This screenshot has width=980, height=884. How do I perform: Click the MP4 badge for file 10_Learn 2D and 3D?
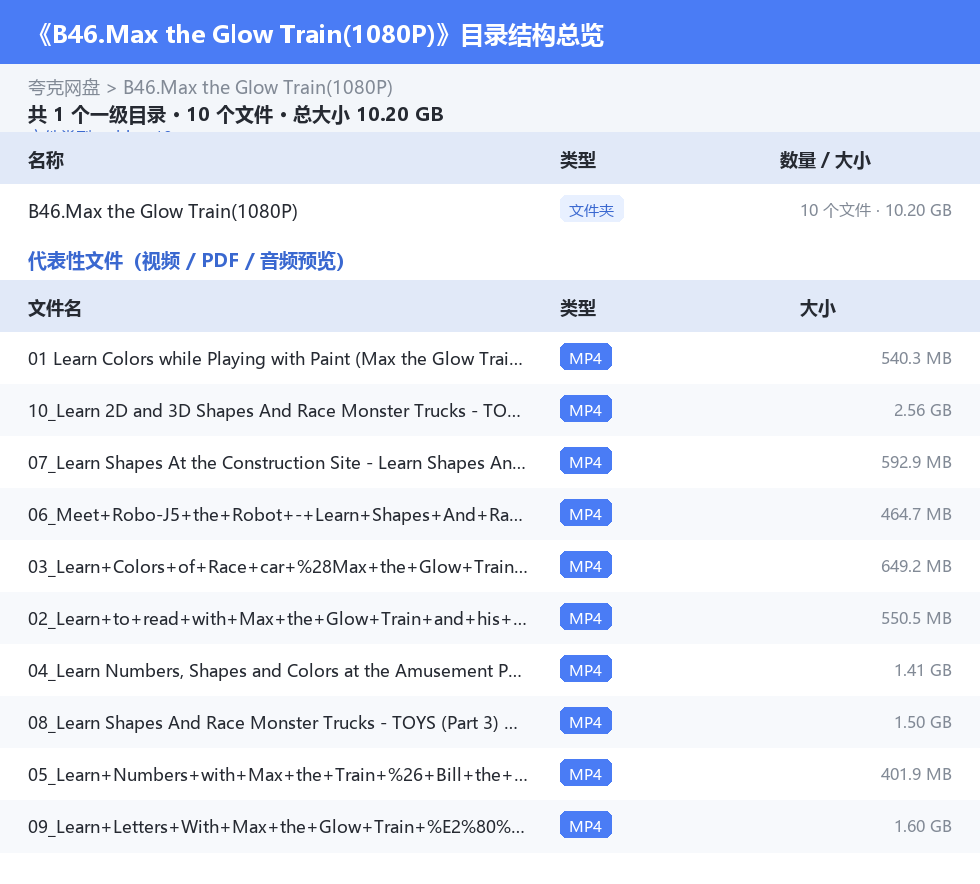(x=586, y=409)
